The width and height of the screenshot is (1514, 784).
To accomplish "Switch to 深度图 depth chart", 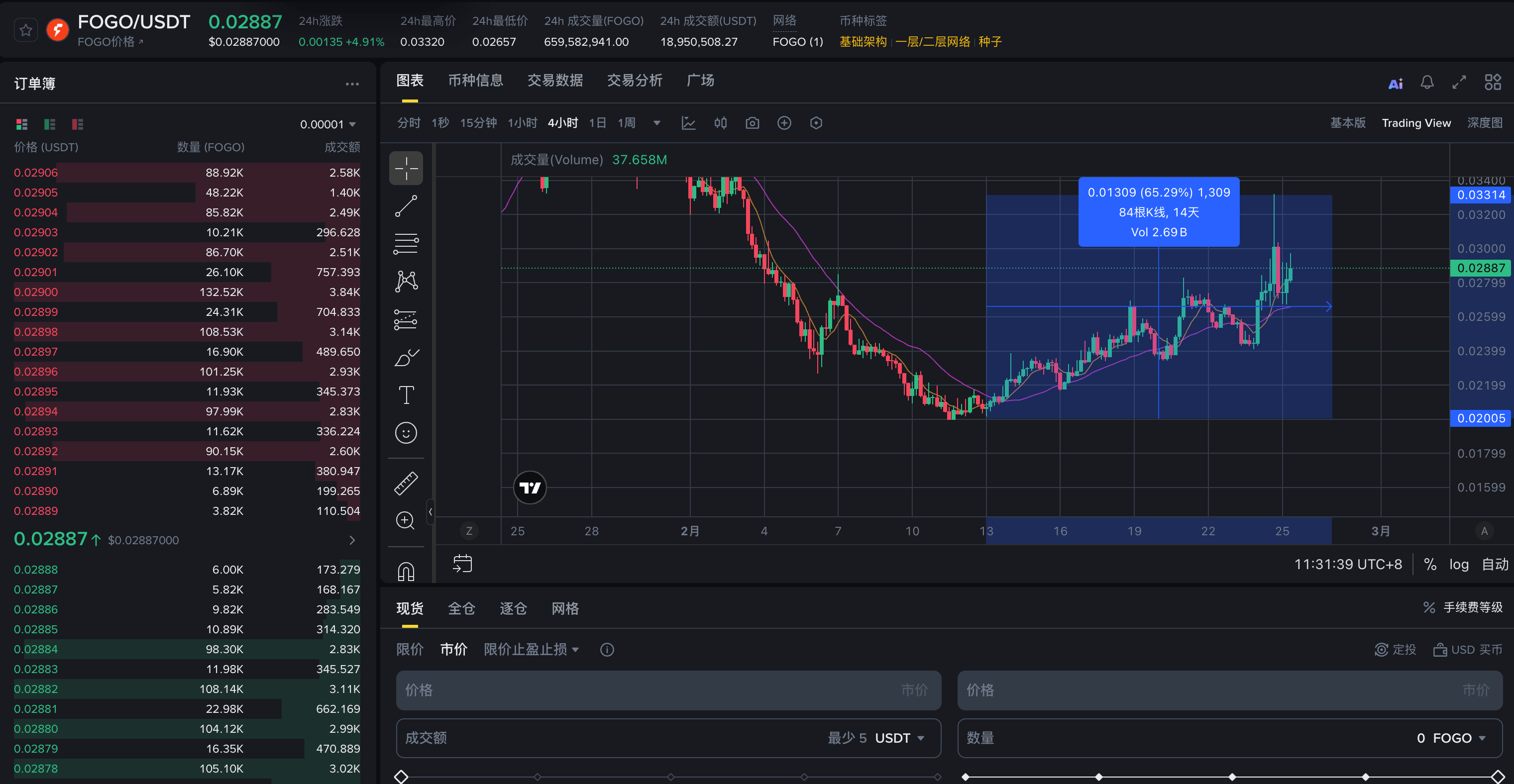I will (x=1485, y=123).
